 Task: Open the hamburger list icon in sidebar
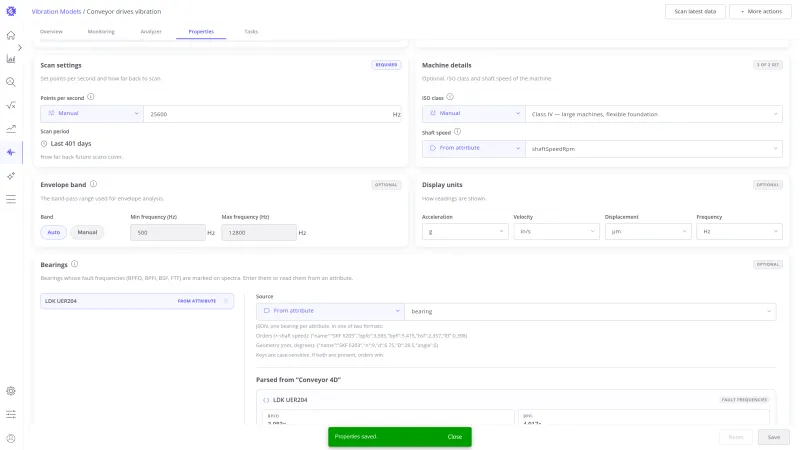click(11, 199)
